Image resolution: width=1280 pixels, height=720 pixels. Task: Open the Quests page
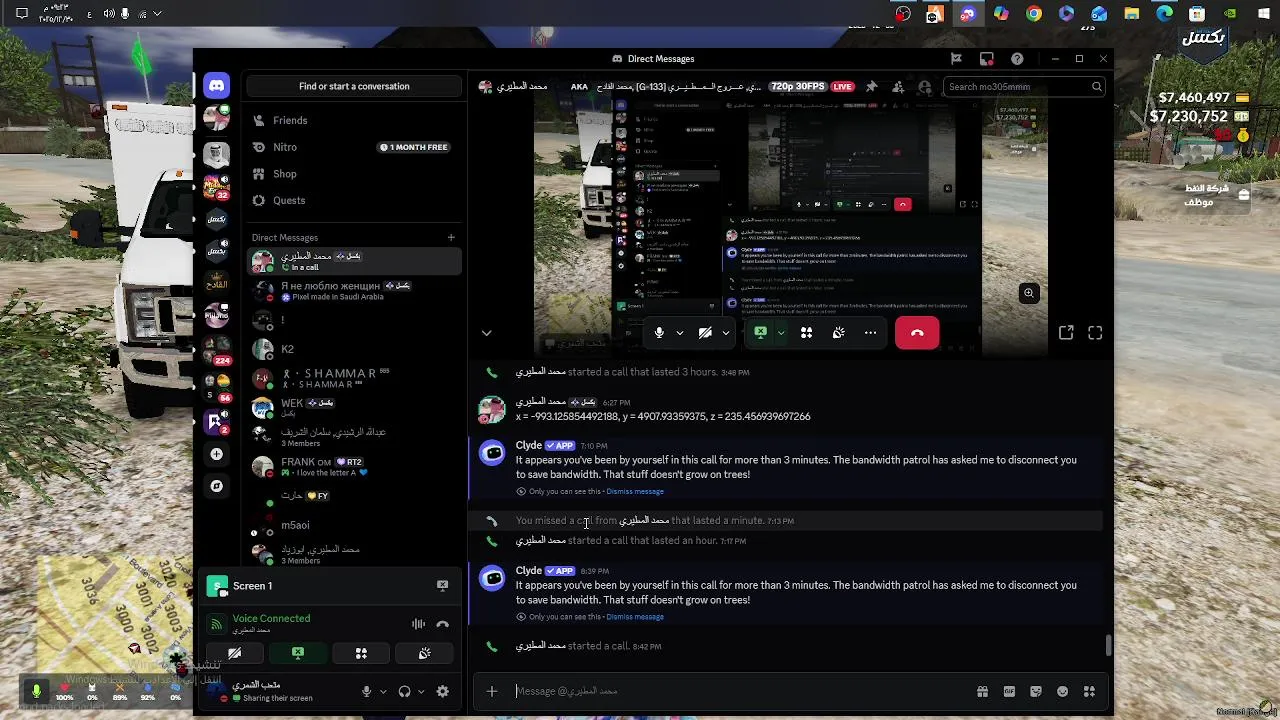354,200
